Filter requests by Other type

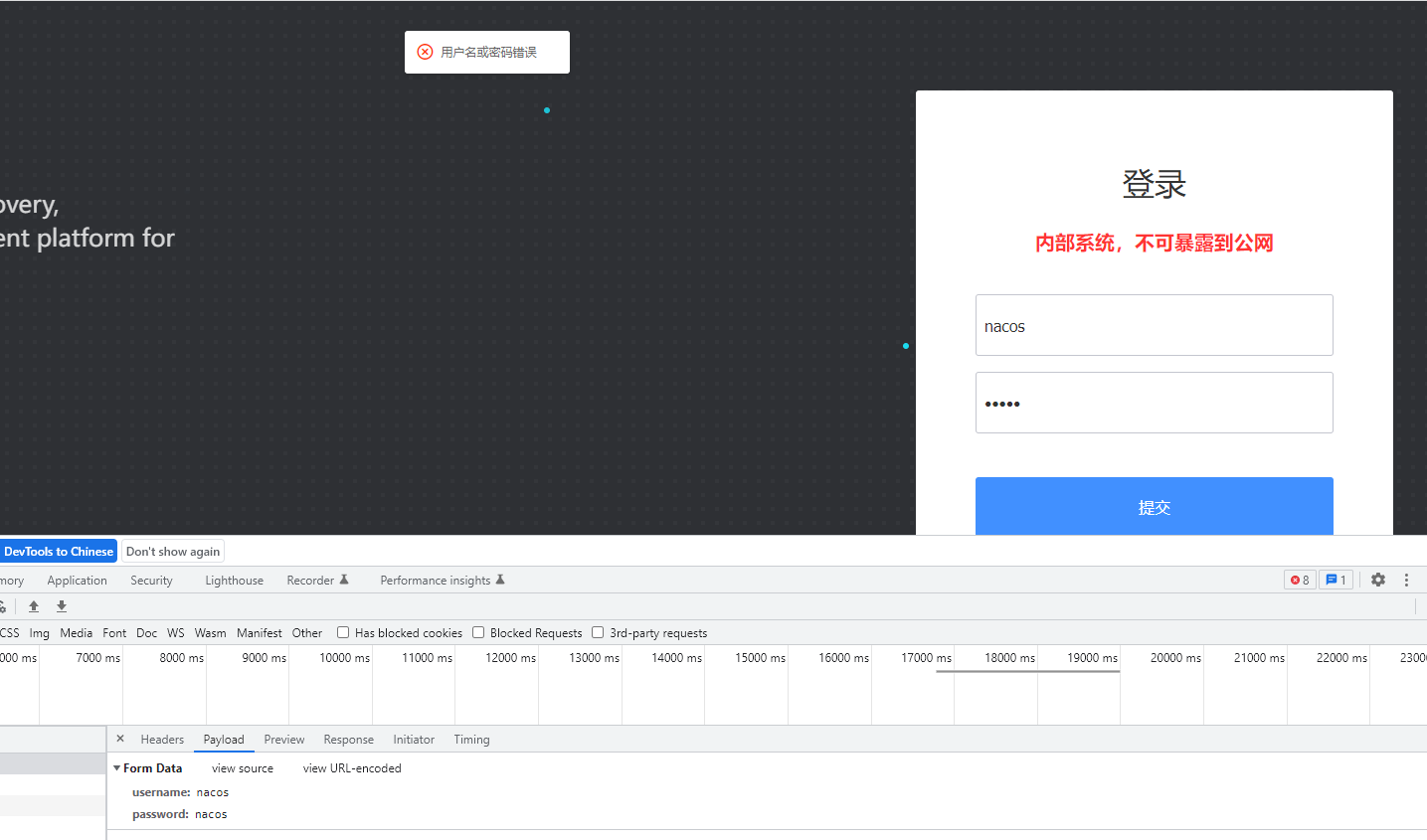pos(307,633)
